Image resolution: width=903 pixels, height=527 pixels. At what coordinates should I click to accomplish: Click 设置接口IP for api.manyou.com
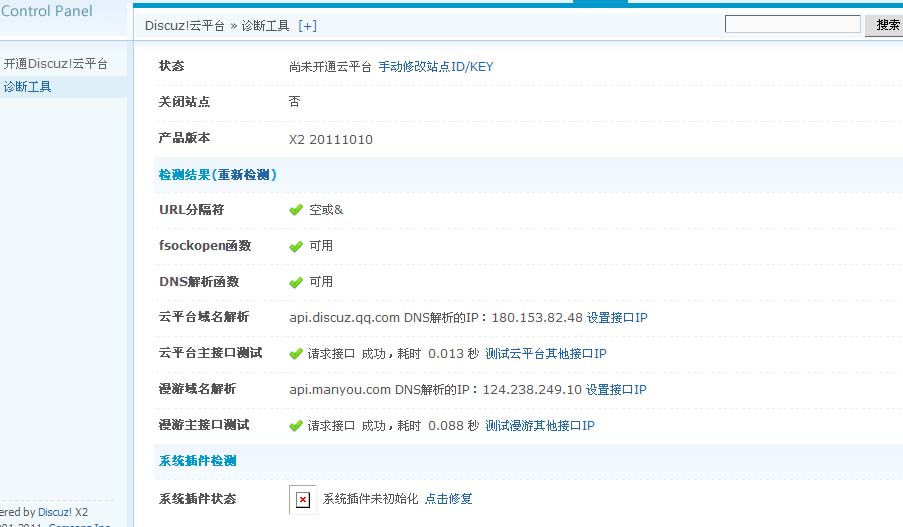pos(616,389)
